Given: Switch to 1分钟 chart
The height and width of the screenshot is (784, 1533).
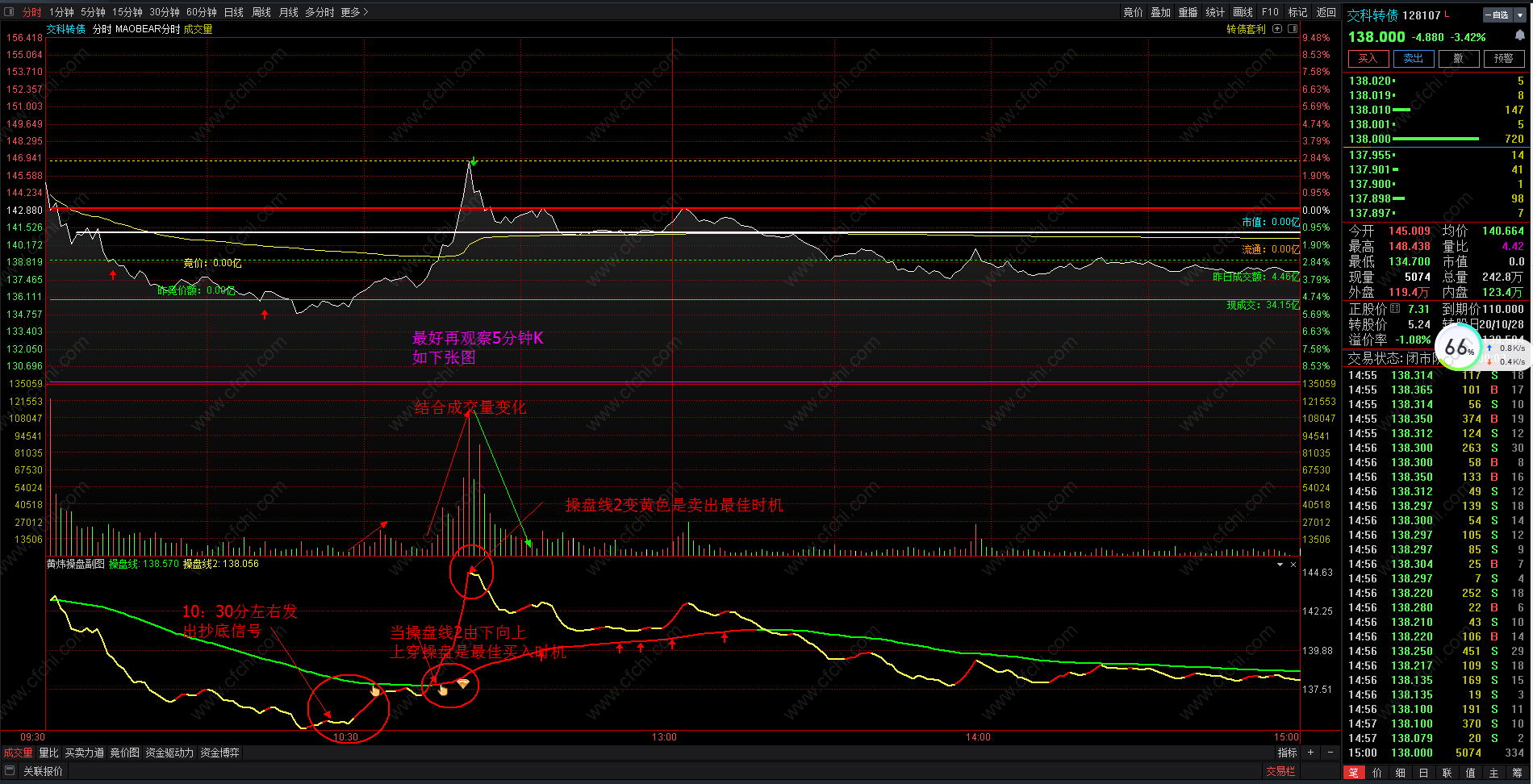Looking at the screenshot, I should coord(61,12).
